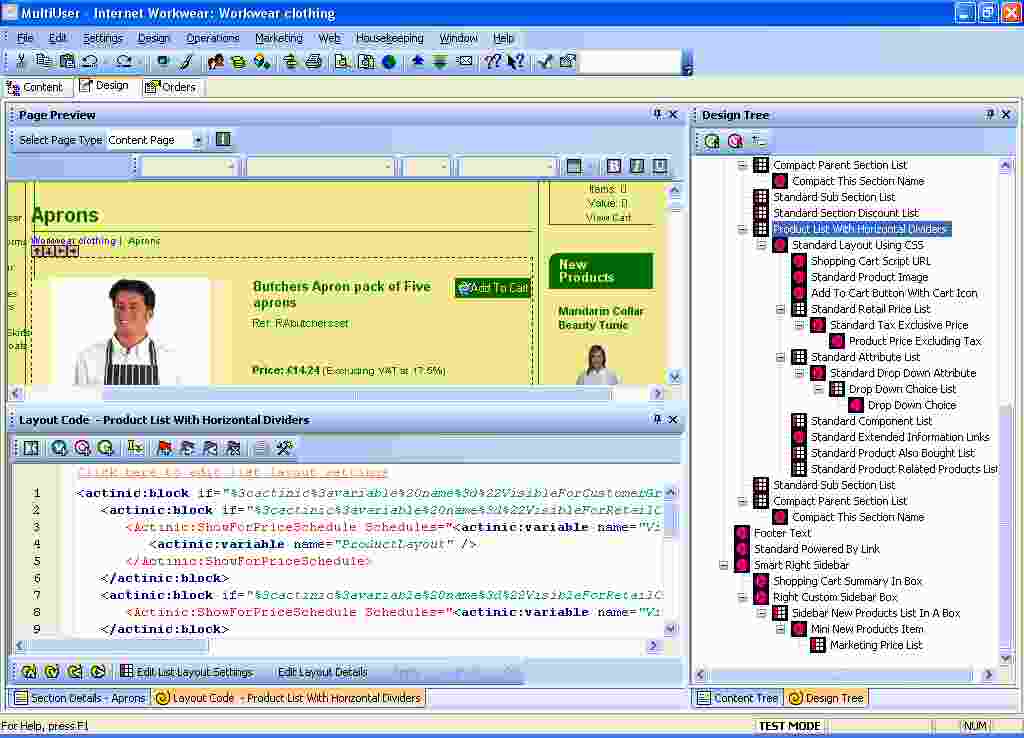Collapse the Product List With Horizontal Dividers node
Image resolution: width=1024 pixels, height=738 pixels.
click(x=743, y=229)
